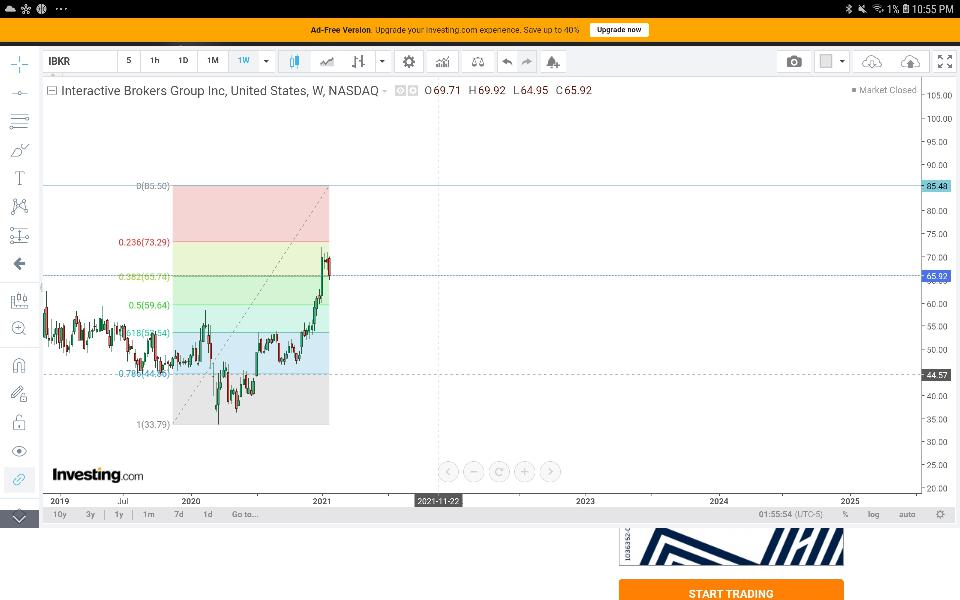Click the 85.48 price line label
This screenshot has height=600, width=960.
pos(936,186)
